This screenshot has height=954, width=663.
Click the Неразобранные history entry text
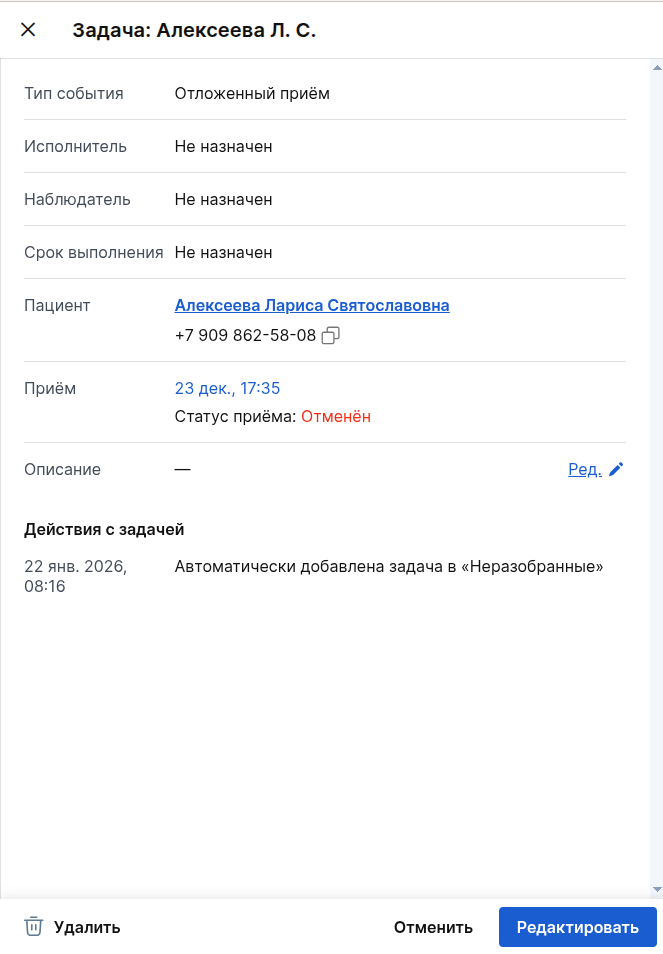[x=388, y=566]
